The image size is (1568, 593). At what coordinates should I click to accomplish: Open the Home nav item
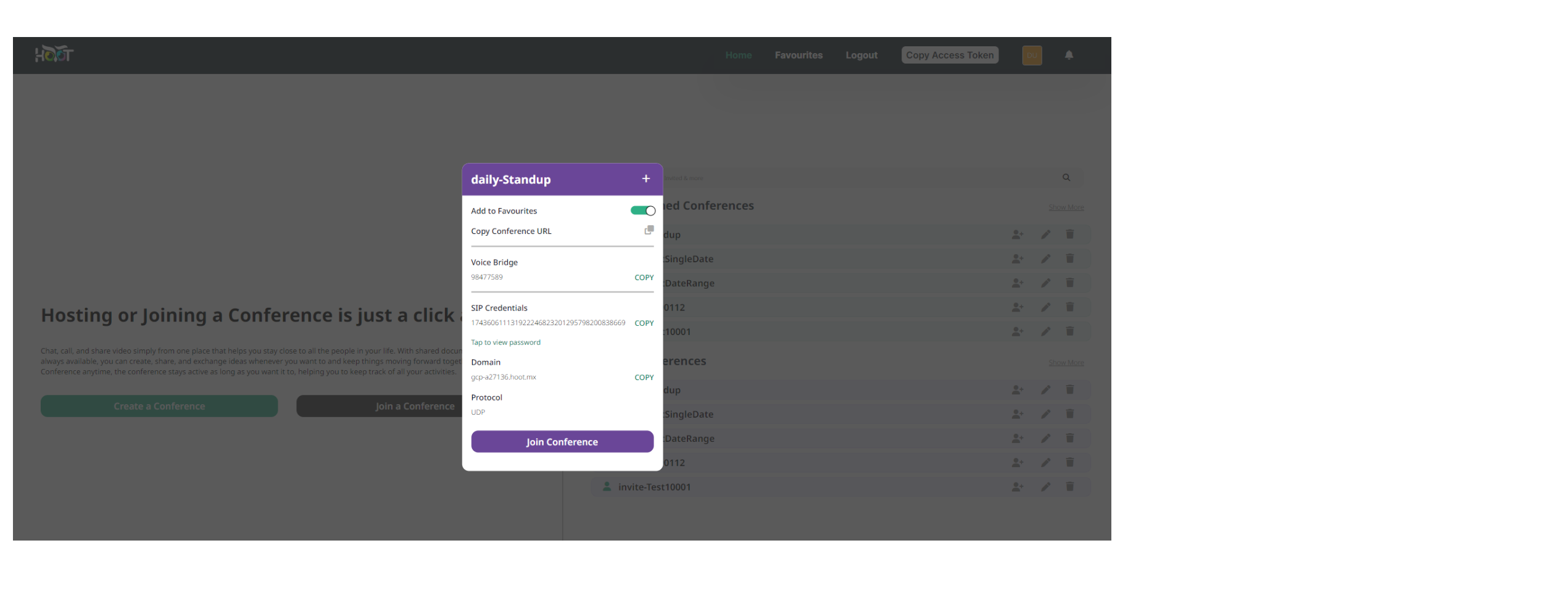pyautogui.click(x=739, y=56)
